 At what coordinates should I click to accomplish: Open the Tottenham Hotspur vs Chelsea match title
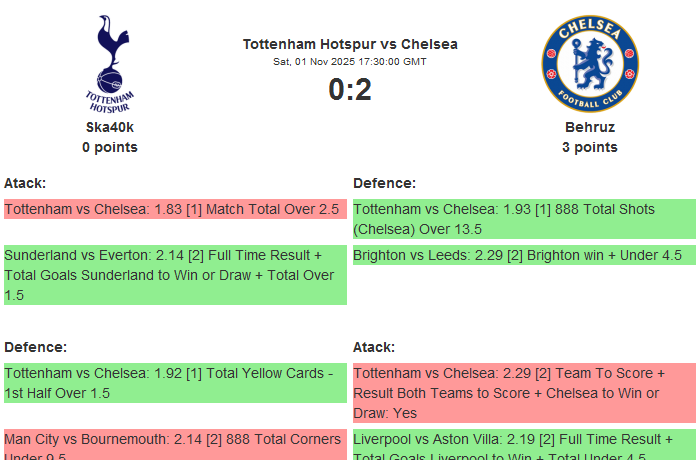click(350, 44)
